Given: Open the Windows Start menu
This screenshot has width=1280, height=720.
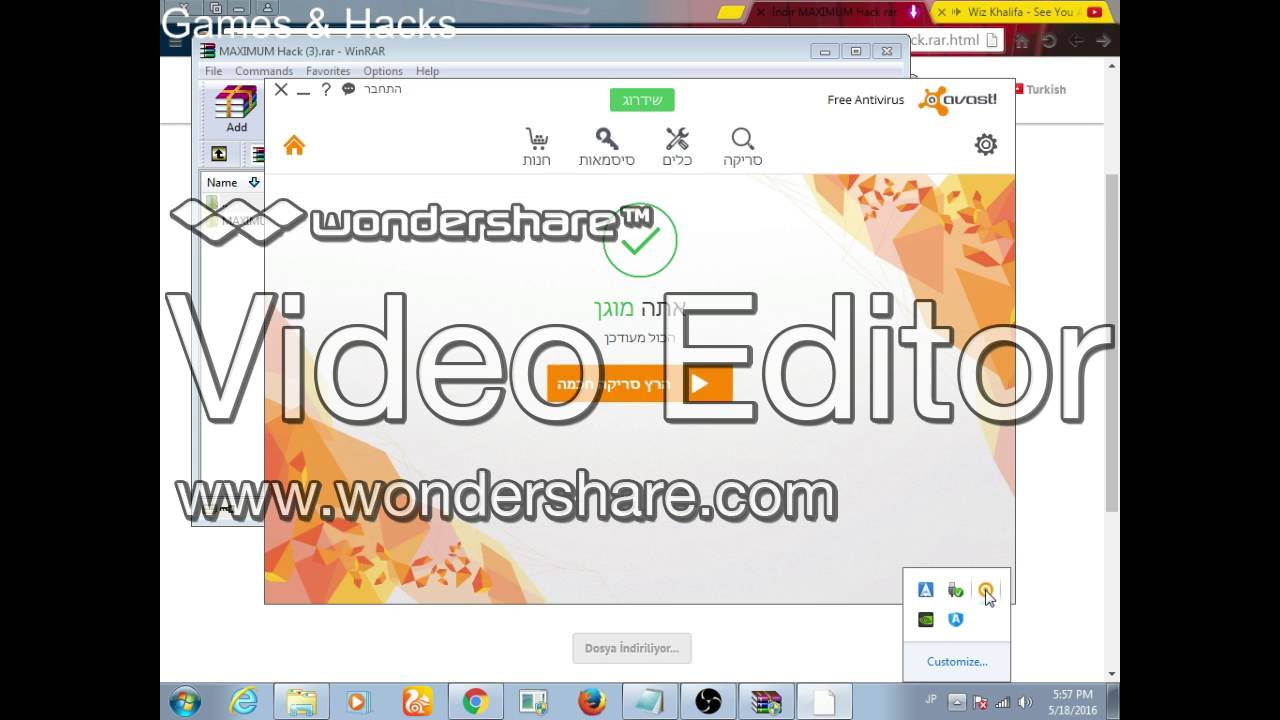Looking at the screenshot, I should click(185, 702).
